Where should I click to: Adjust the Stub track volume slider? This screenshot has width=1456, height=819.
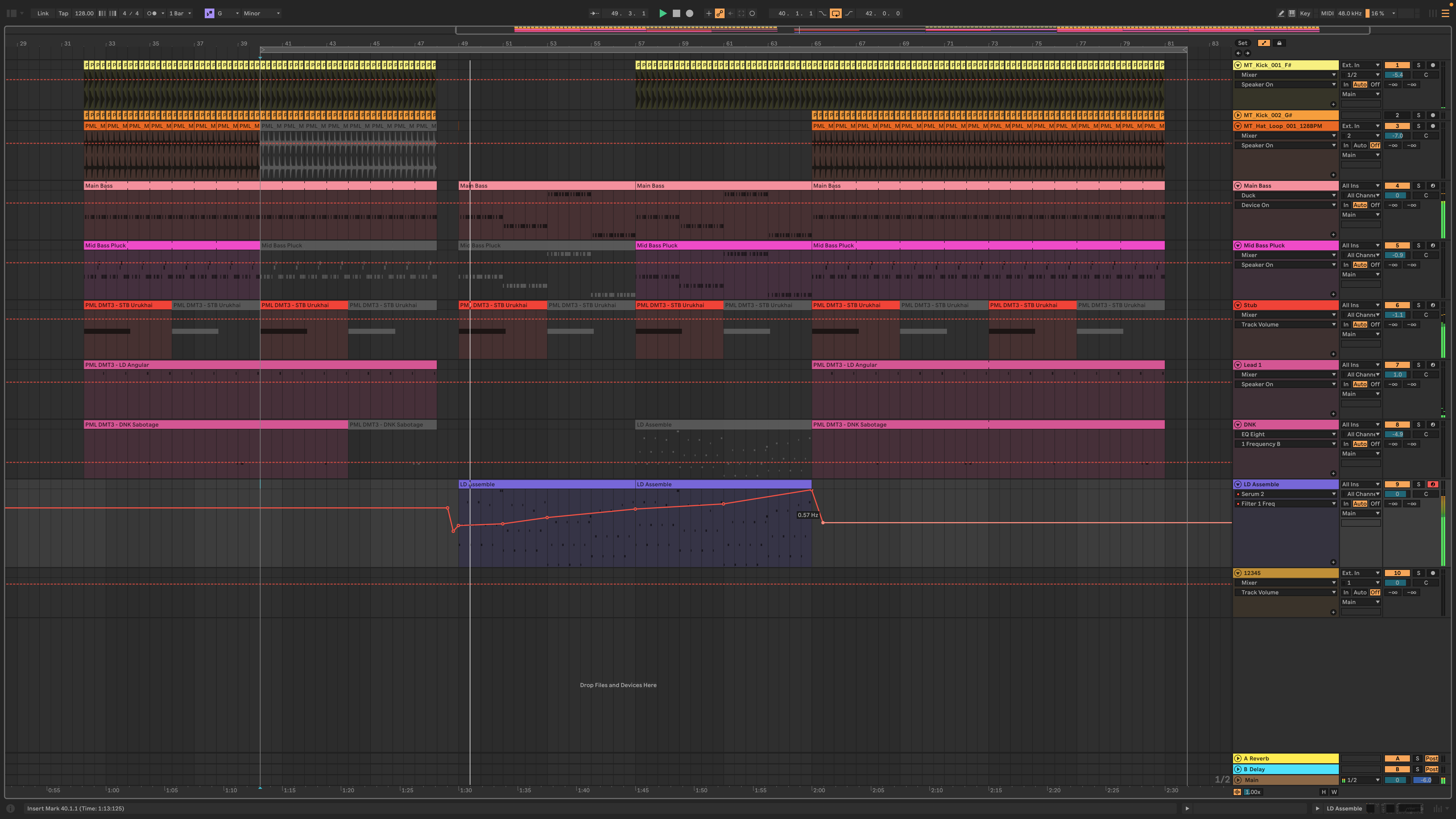[x=1397, y=315]
